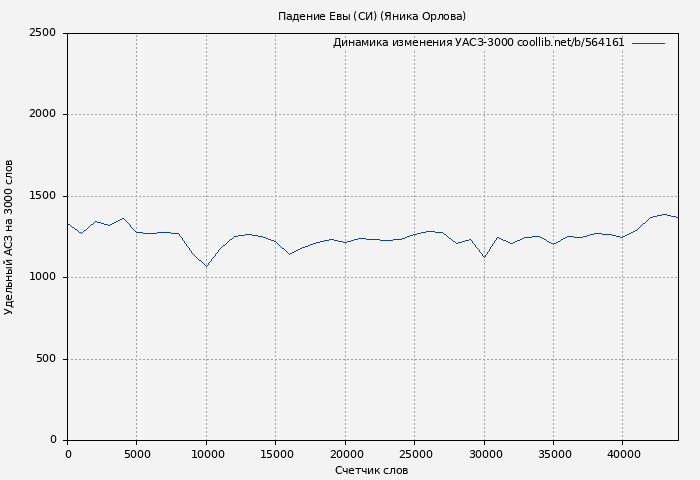Click the 5000 tick on x-axis
Screen dimensions: 700x480
click(x=137, y=454)
